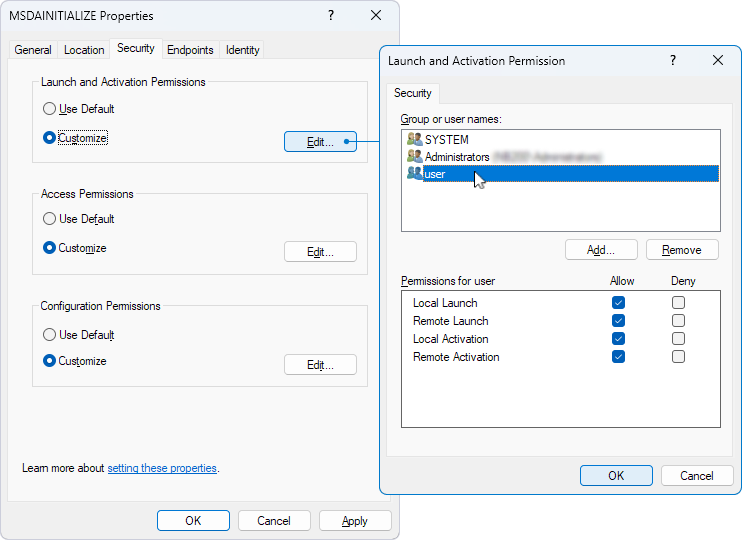
Task: Click OK in Launch and Activation Permission dialog
Action: 616,476
